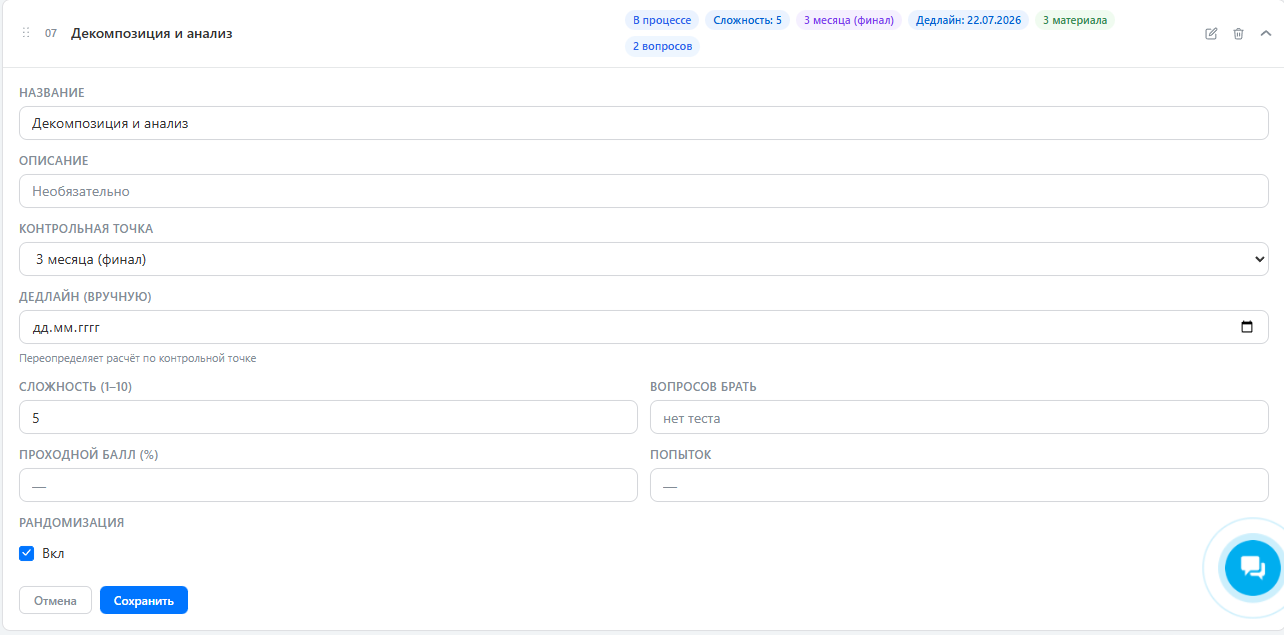Click the В процессе status badge
This screenshot has height=635, width=1284.
[661, 20]
